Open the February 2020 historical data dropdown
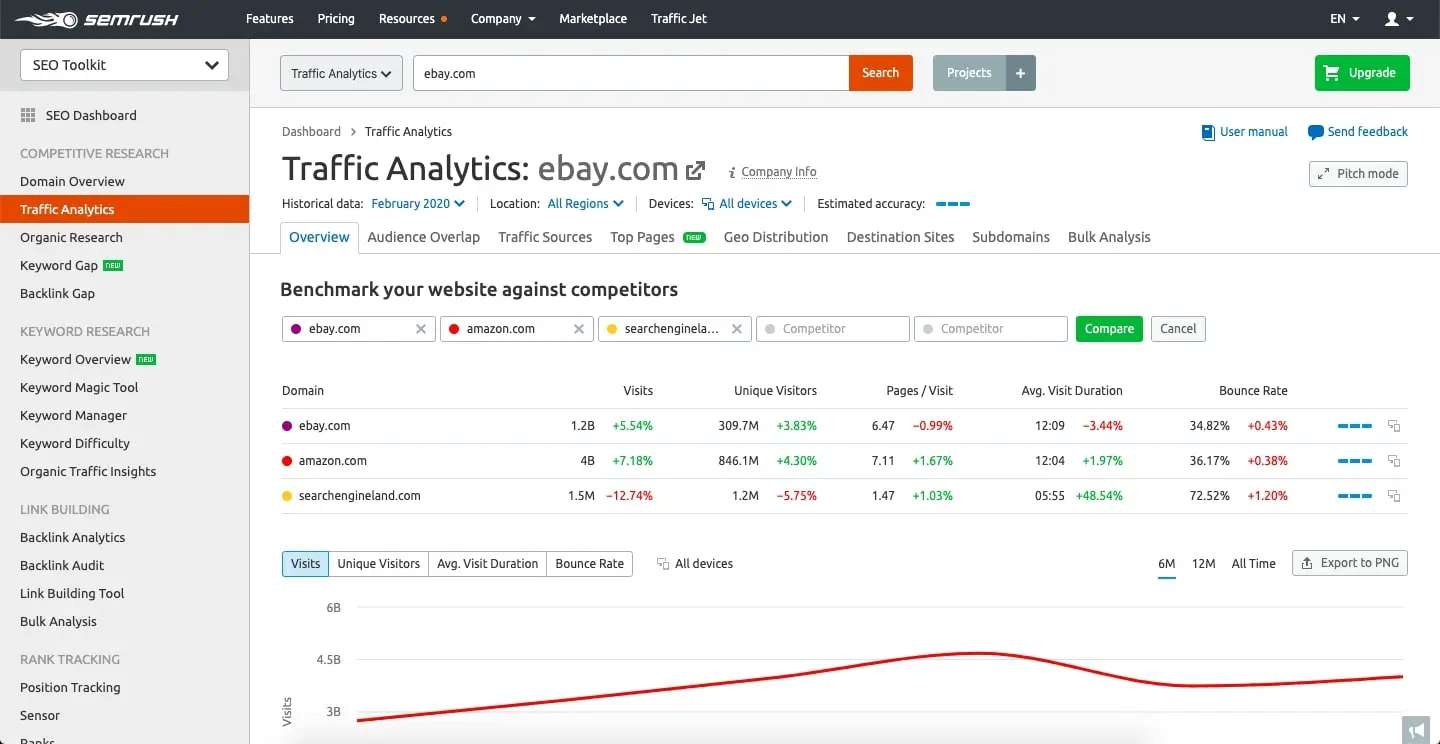This screenshot has width=1440, height=744. 418,204
